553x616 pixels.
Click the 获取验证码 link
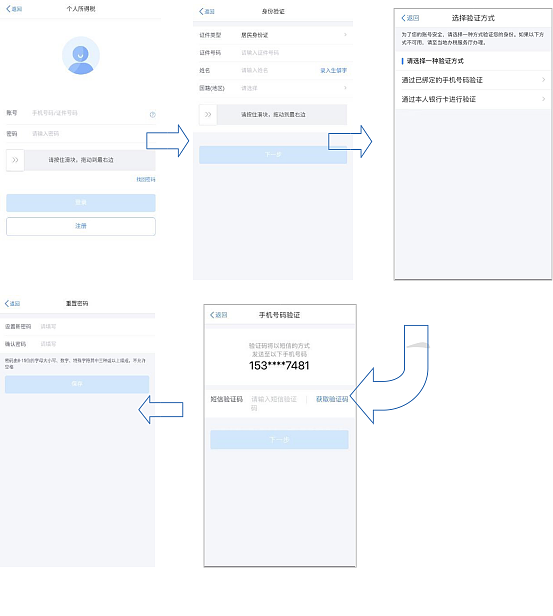coord(332,399)
